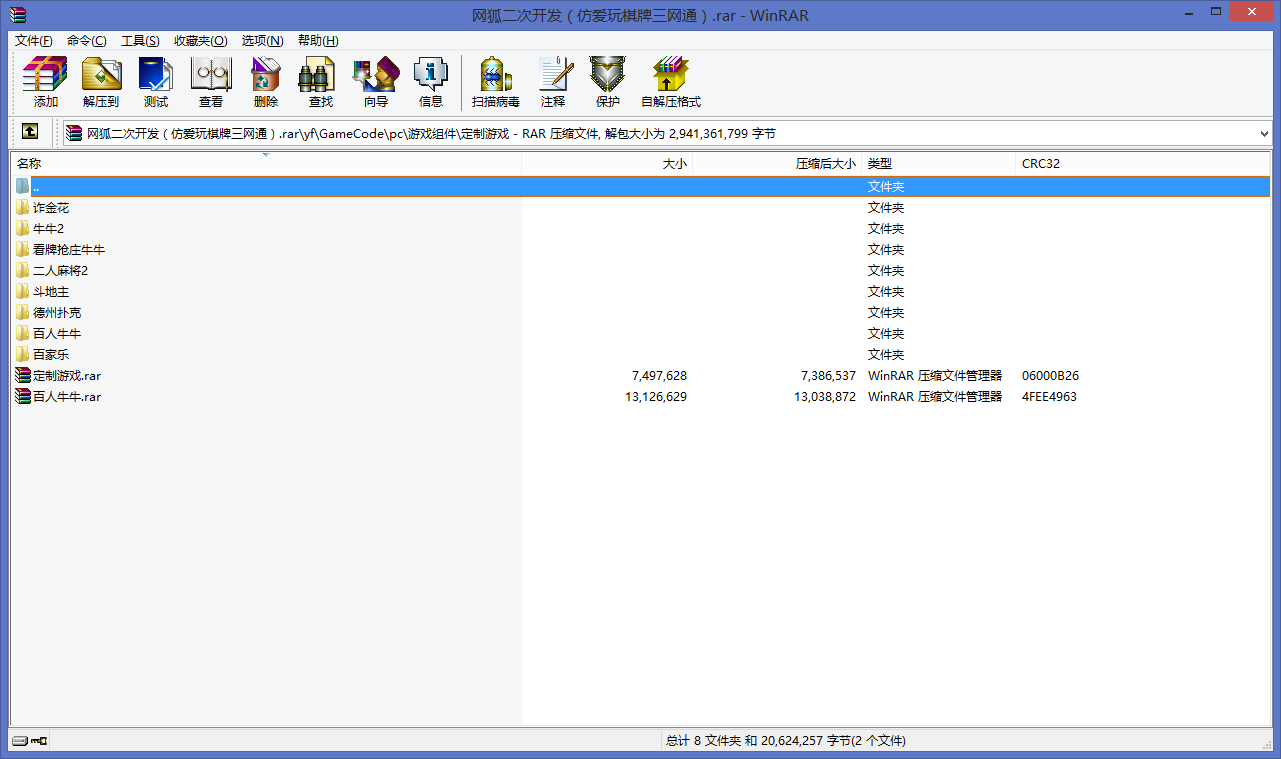Click the 保护 (Protect) toolbar icon
Image resolution: width=1281 pixels, height=759 pixels.
pyautogui.click(x=608, y=81)
